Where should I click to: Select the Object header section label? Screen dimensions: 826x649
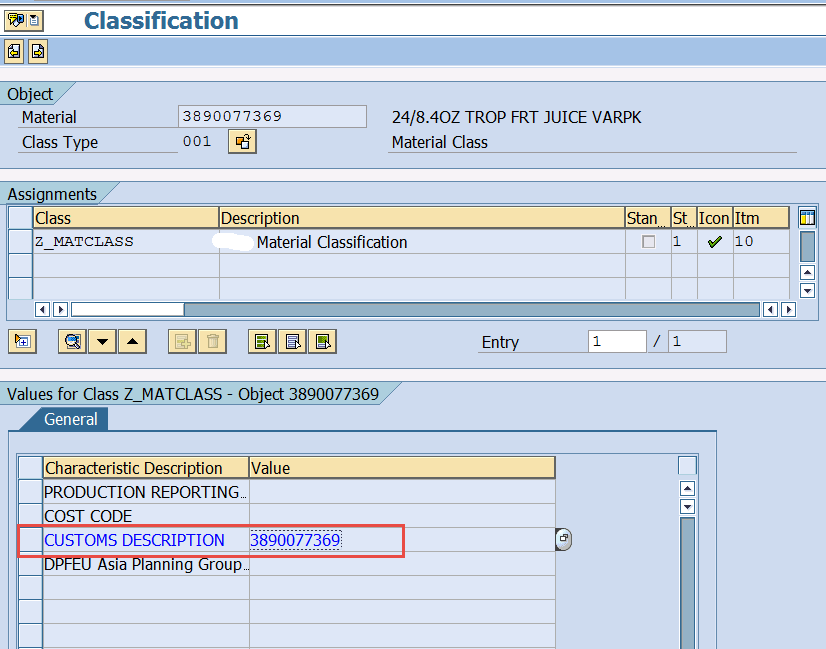click(x=30, y=93)
